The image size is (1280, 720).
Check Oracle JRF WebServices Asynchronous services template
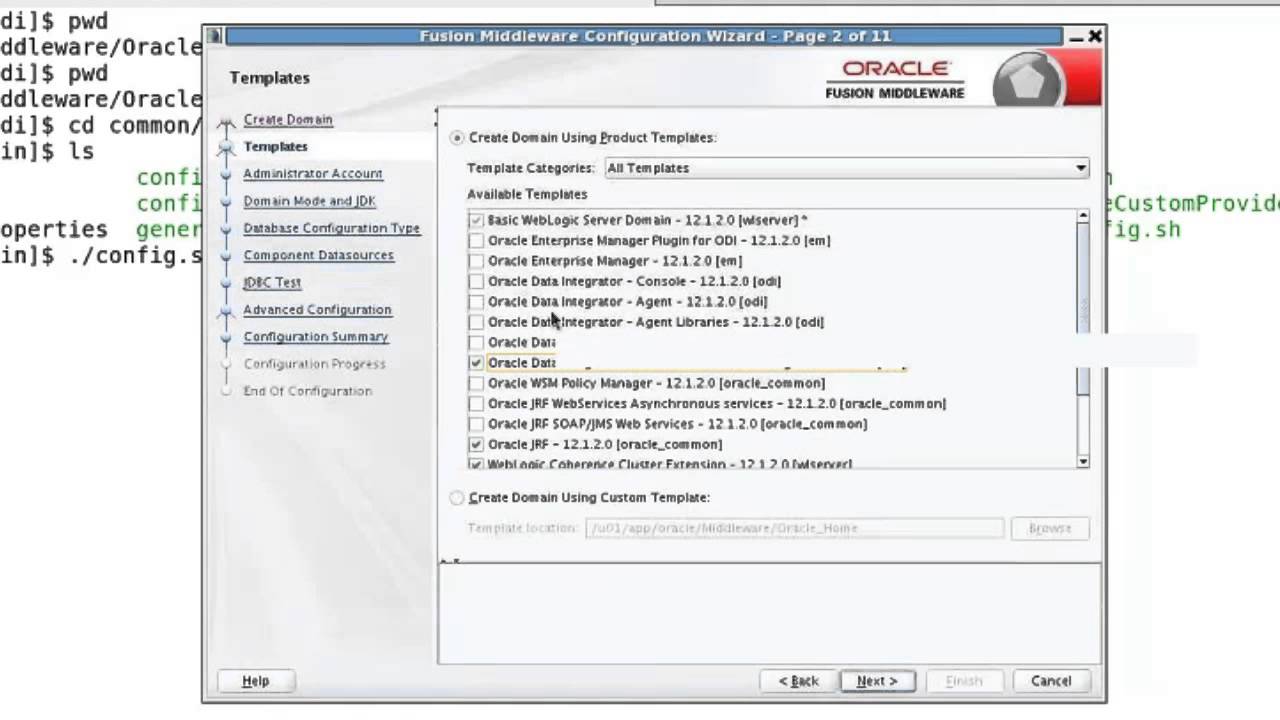pos(476,404)
